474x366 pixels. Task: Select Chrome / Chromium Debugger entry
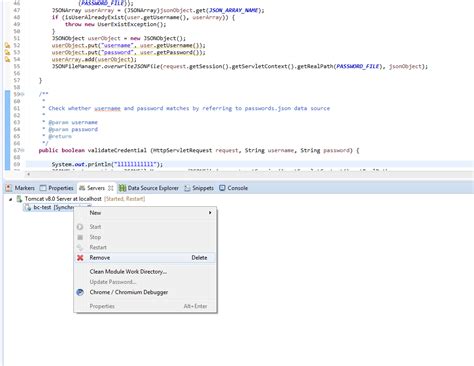coord(129,292)
